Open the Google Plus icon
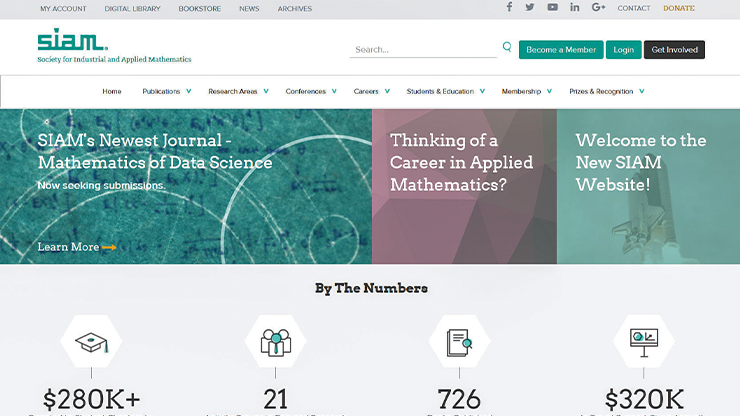Image resolution: width=740 pixels, height=416 pixels. coord(598,8)
